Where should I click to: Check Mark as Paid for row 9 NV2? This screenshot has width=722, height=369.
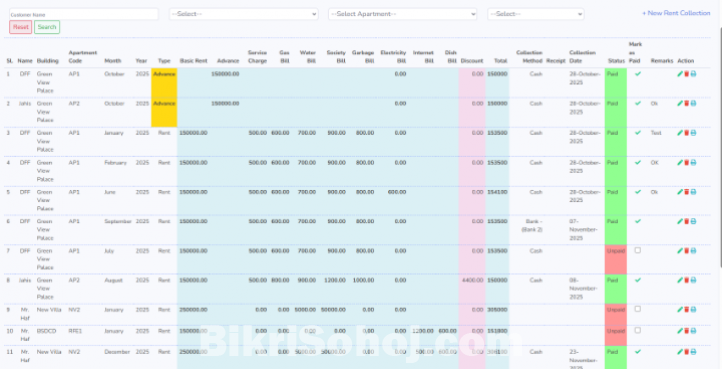click(x=638, y=309)
